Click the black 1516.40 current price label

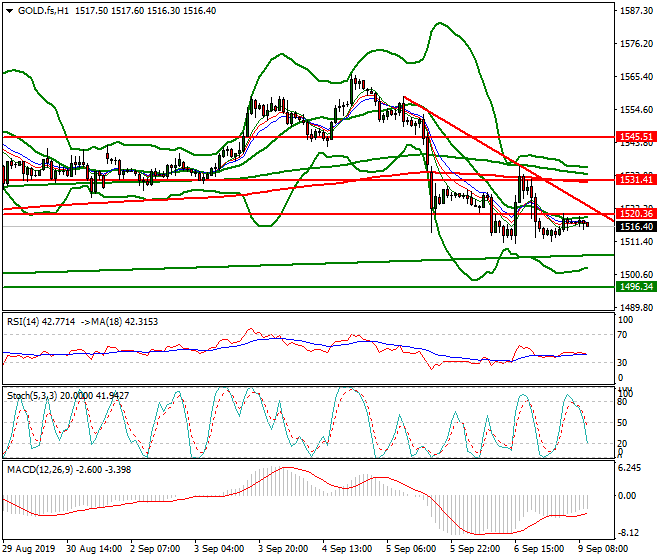tap(636, 227)
